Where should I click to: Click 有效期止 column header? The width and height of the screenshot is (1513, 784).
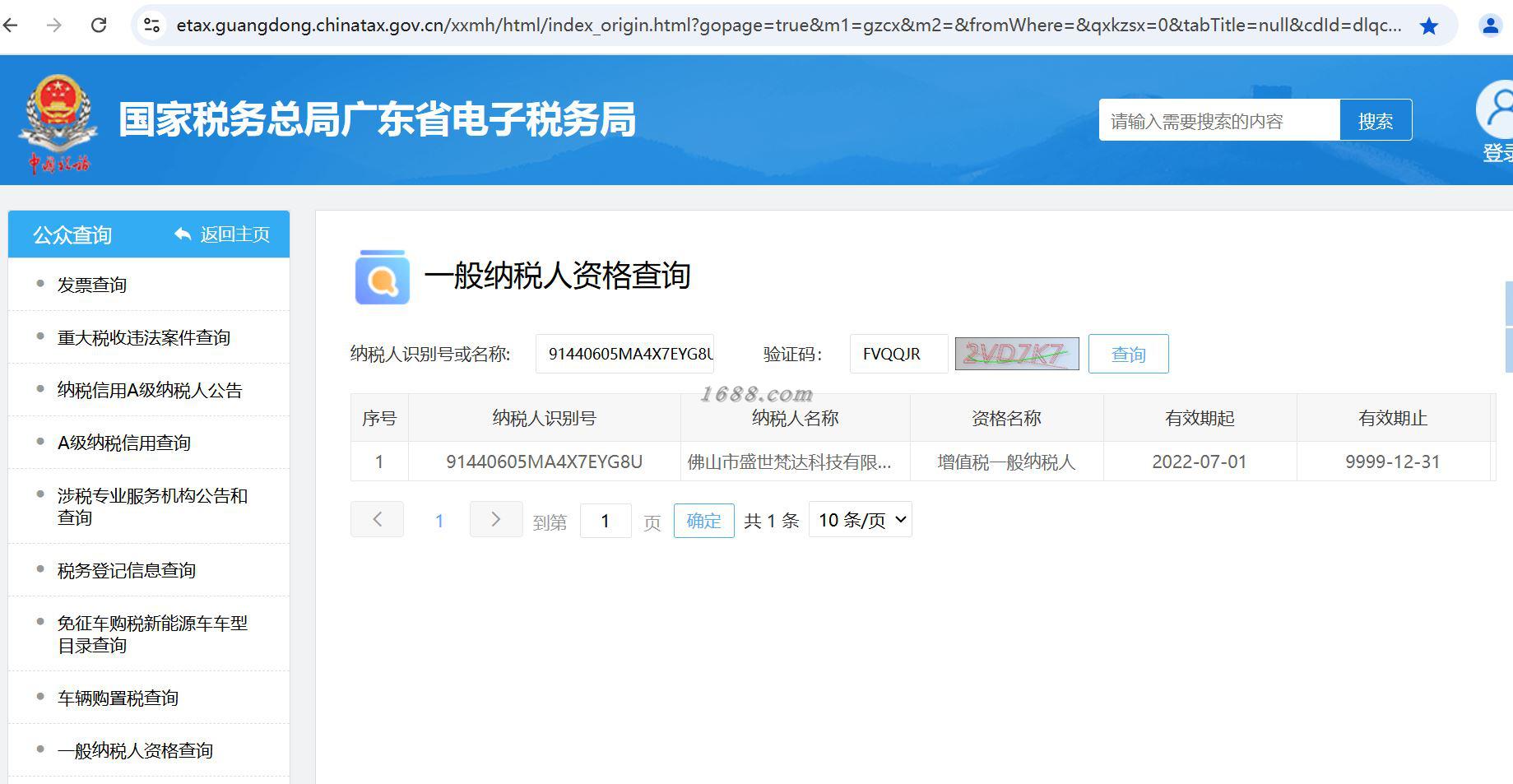point(1393,418)
